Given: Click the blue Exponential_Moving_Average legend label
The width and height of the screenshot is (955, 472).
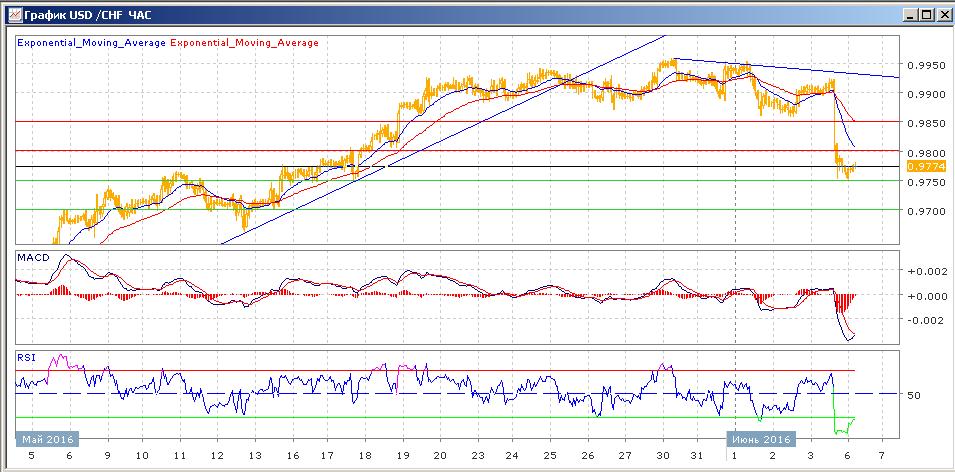Looking at the screenshot, I should coord(91,43).
